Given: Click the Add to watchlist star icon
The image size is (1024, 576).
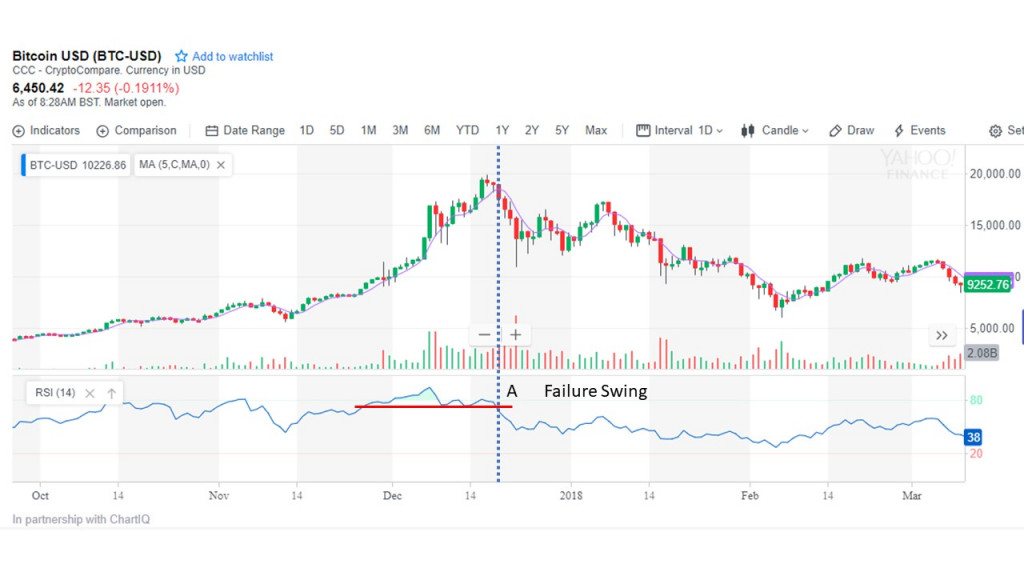Looking at the screenshot, I should point(181,56).
